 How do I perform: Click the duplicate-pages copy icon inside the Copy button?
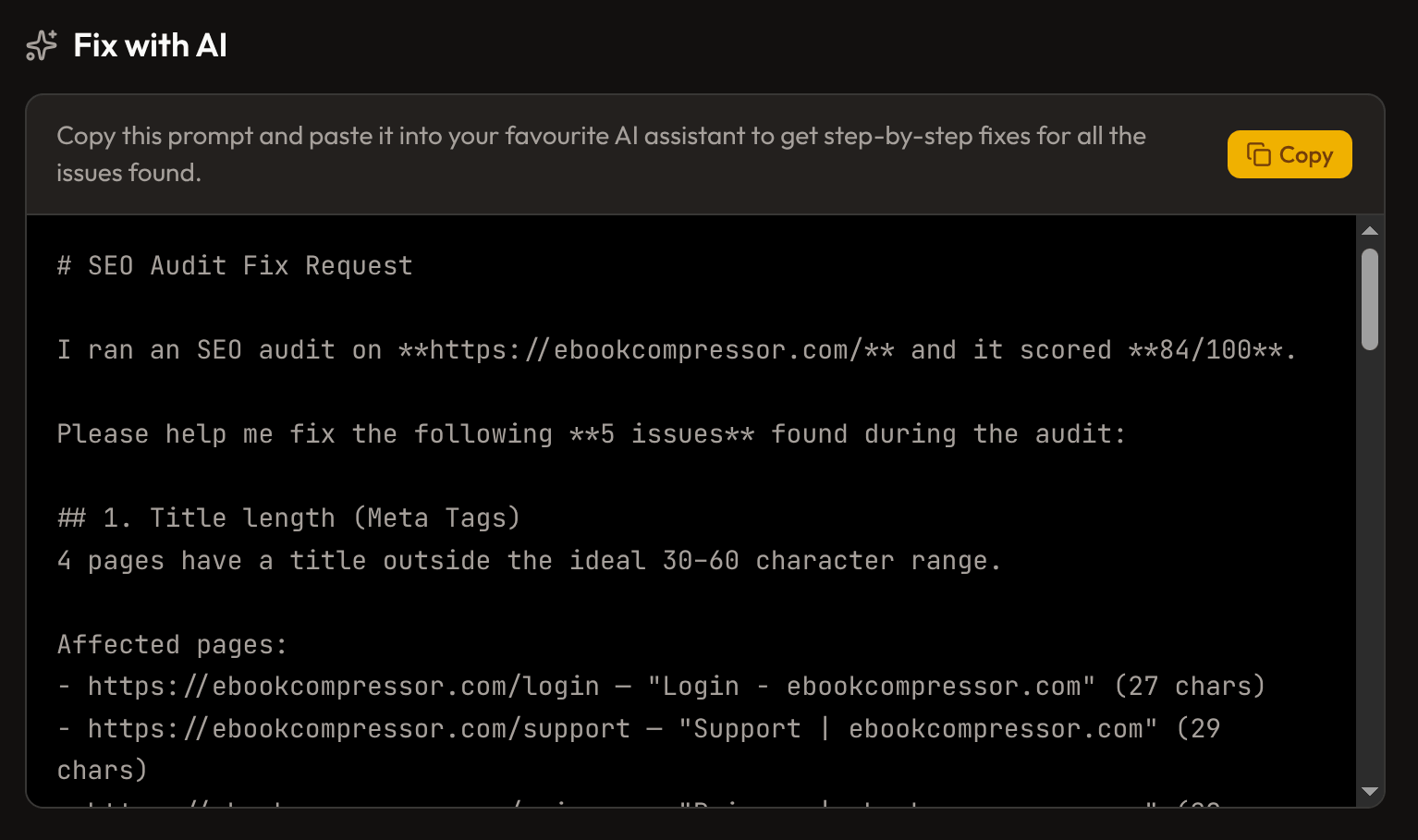1261,154
